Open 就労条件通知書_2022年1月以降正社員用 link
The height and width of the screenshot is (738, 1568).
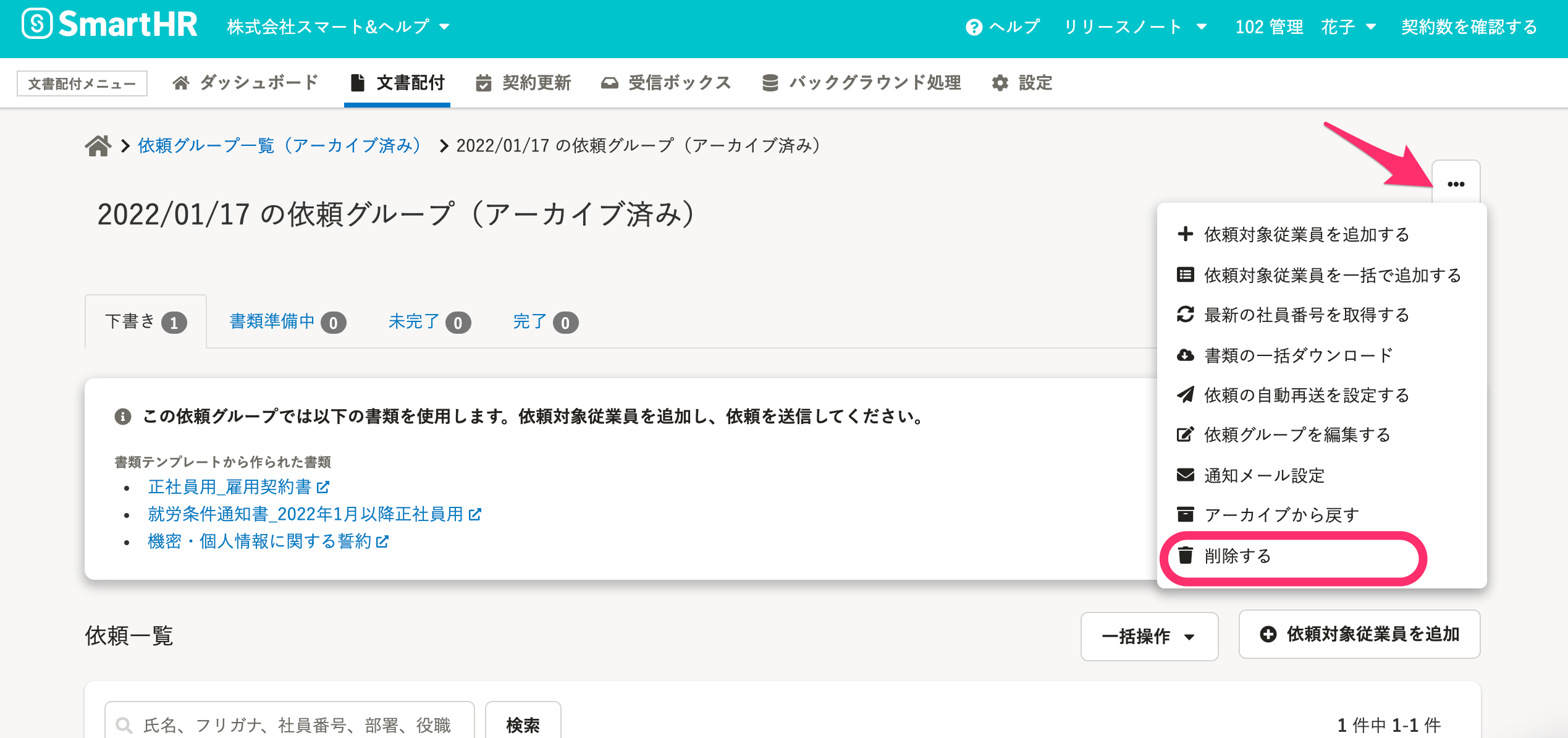click(x=305, y=514)
